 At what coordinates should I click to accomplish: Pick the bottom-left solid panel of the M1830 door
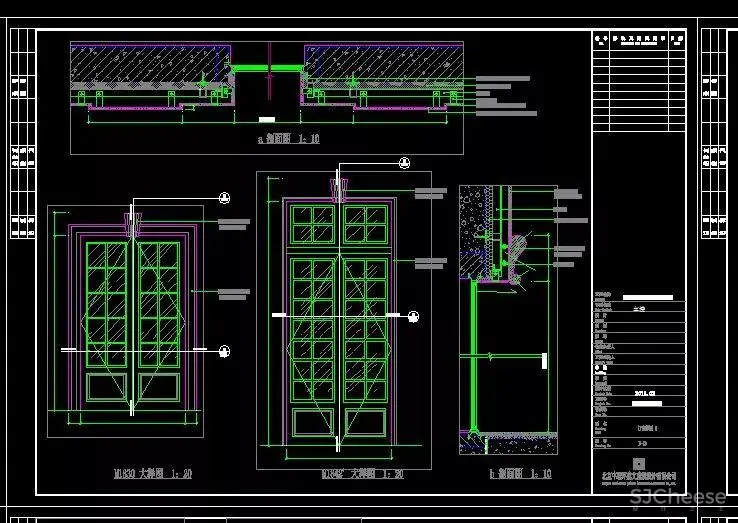pyautogui.click(x=108, y=387)
